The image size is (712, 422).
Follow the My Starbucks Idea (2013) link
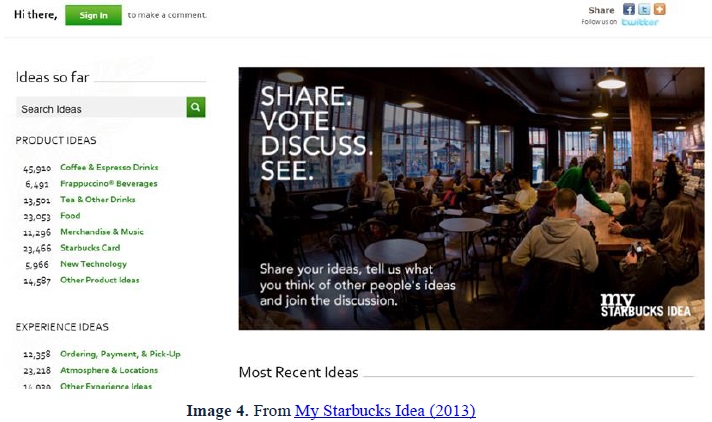[x=385, y=411]
